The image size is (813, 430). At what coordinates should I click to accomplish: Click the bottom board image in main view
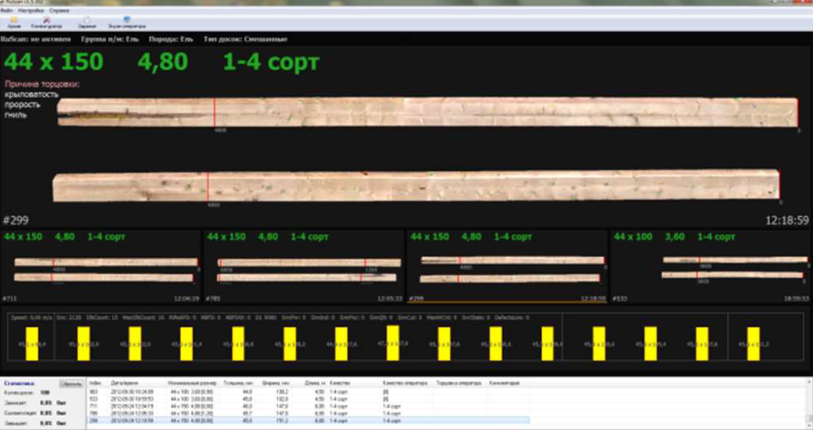(415, 186)
